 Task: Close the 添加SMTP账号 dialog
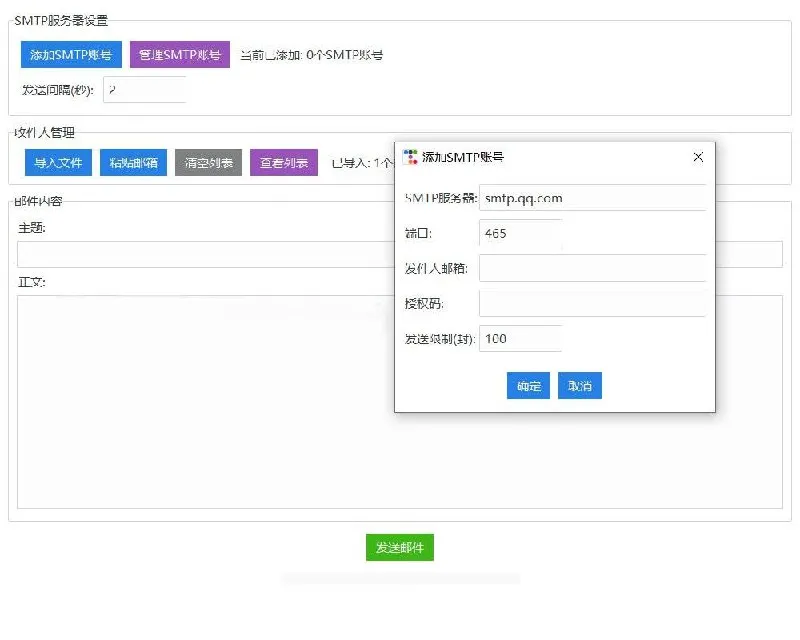697,157
